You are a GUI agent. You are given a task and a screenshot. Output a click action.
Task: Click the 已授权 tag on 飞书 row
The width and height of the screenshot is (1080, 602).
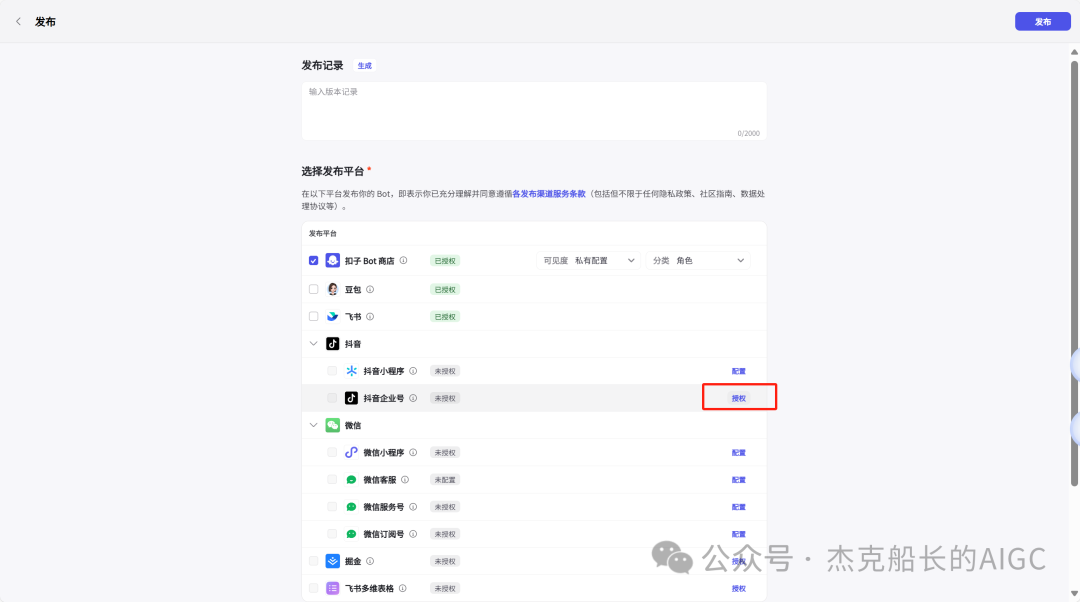coord(444,316)
